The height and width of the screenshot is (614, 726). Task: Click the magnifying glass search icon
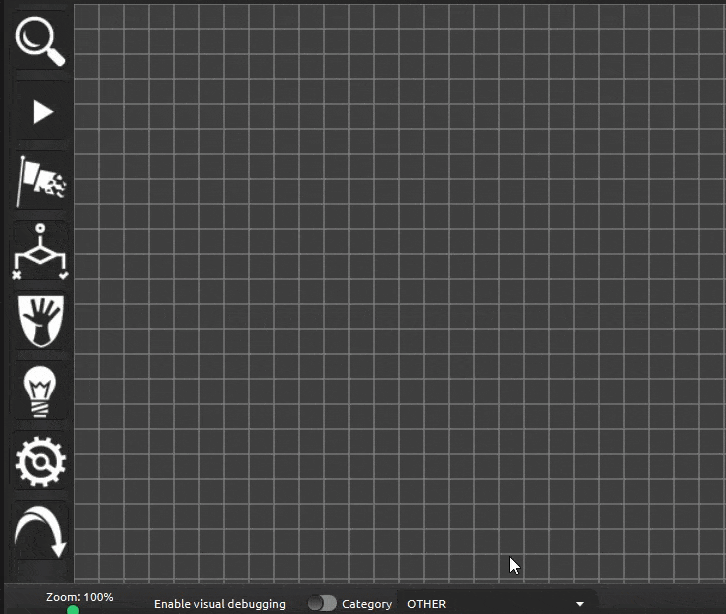point(40,41)
